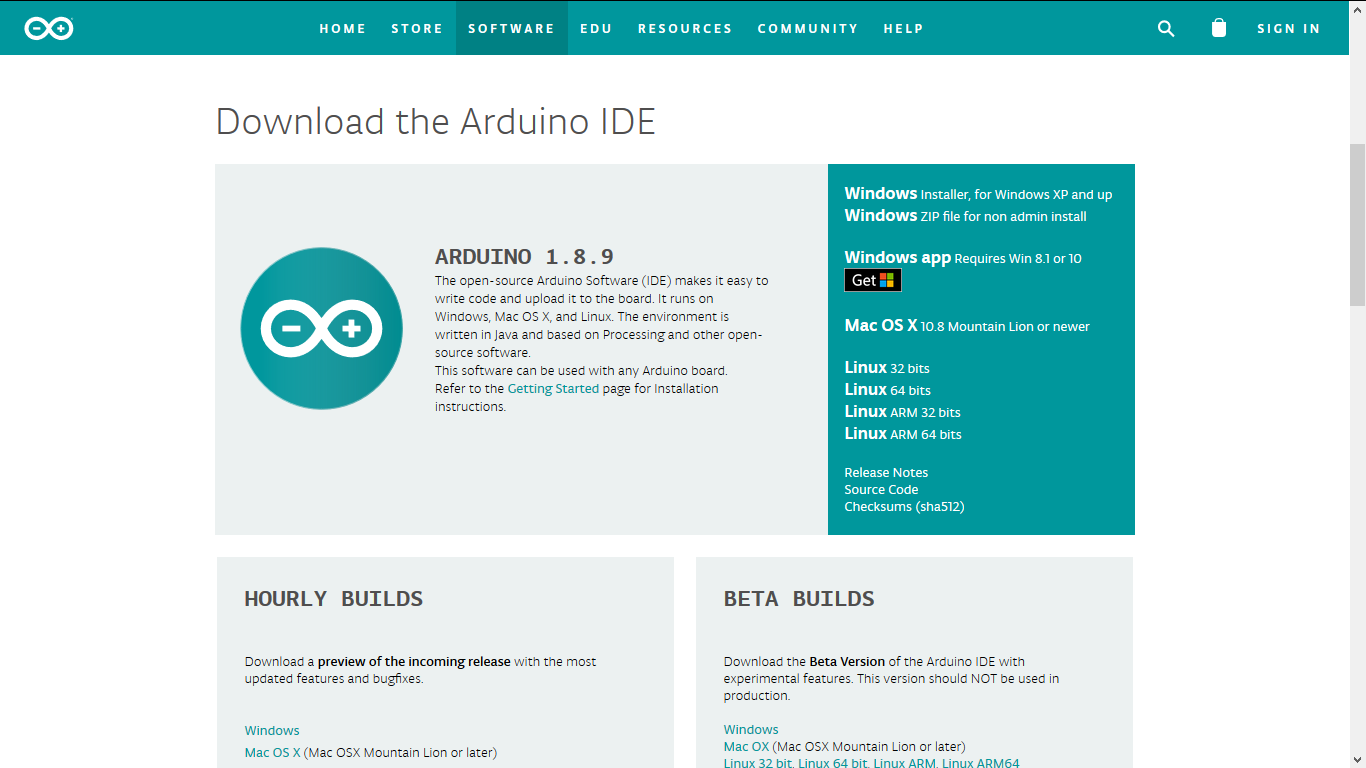Screen dimensions: 1366x768
Task: Open the Source Code link
Action: click(881, 489)
